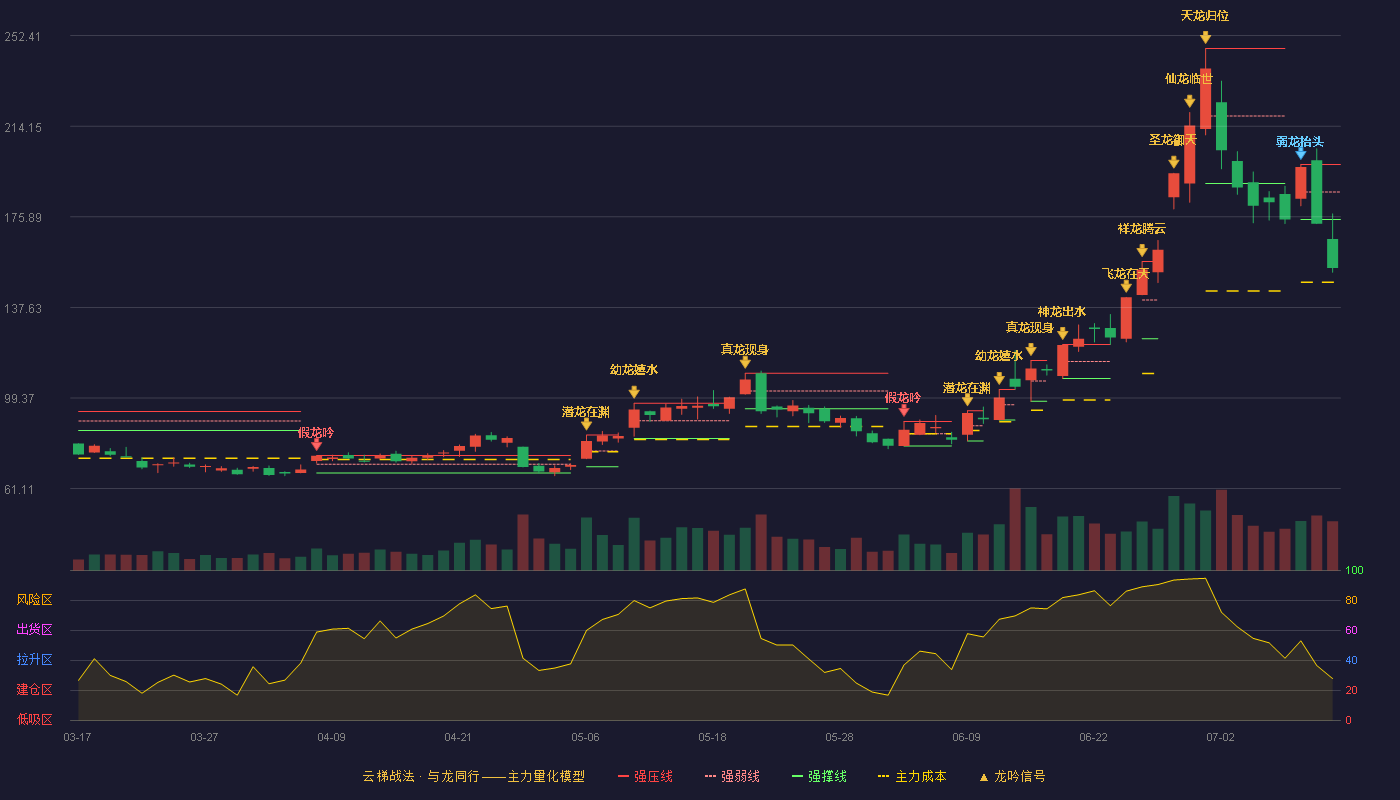Click the 天龙归位 signal arrow at the peak
1400x800 pixels.
click(1205, 38)
